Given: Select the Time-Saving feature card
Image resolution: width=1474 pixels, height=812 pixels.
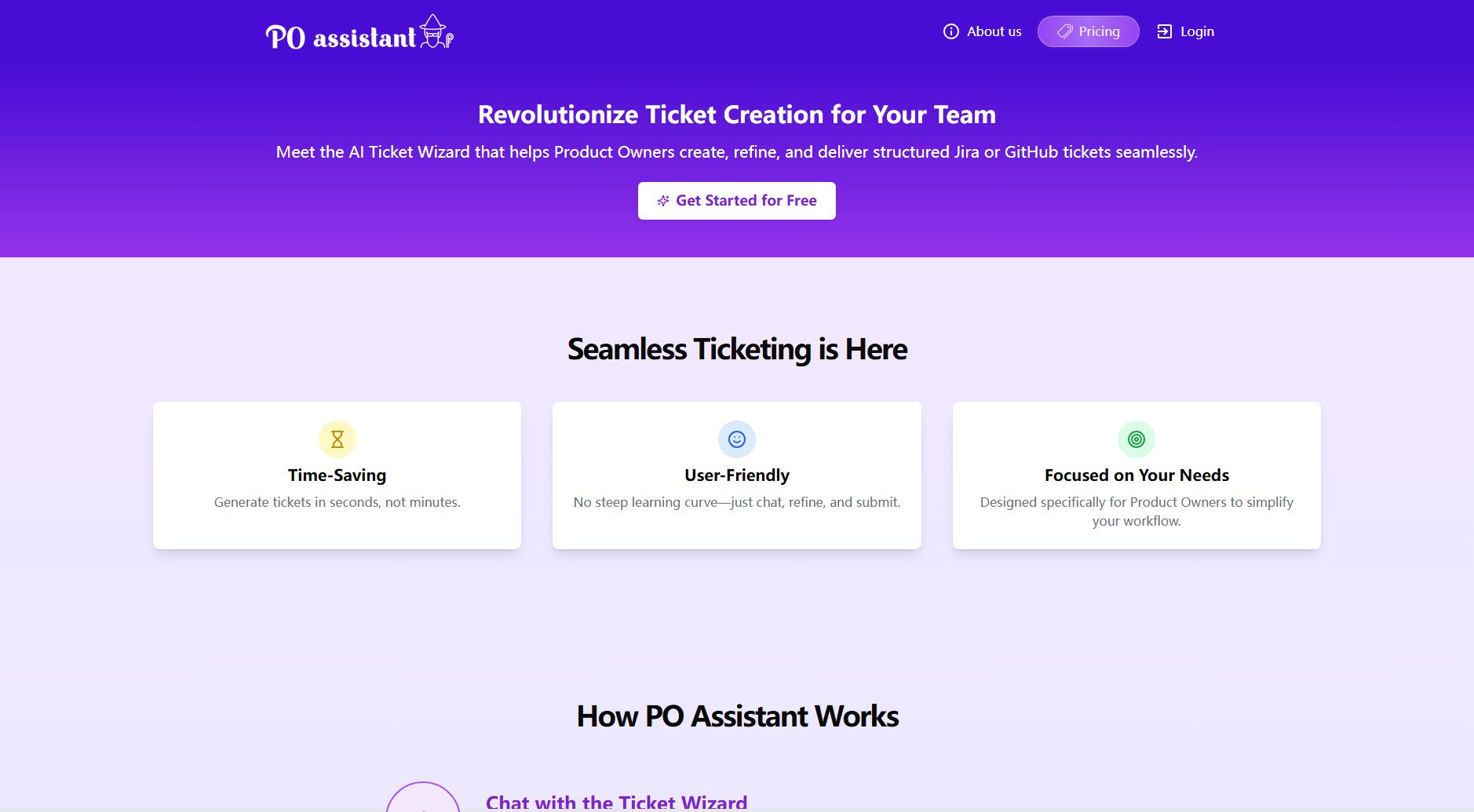Looking at the screenshot, I should [x=337, y=475].
